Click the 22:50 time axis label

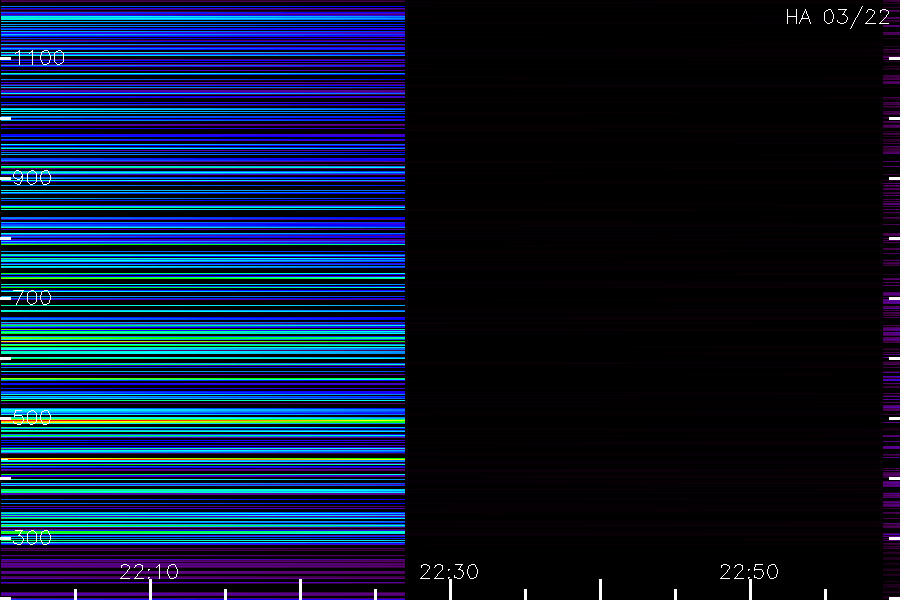(749, 572)
